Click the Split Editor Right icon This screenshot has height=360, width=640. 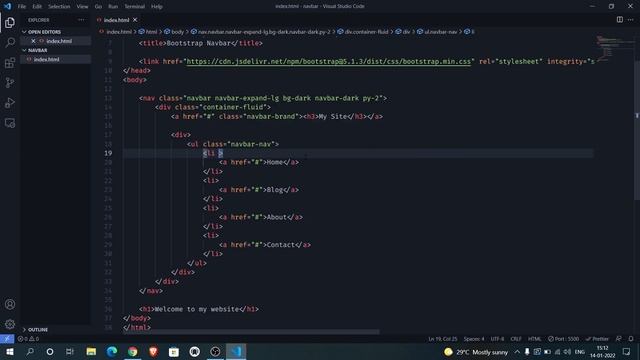[620, 20]
